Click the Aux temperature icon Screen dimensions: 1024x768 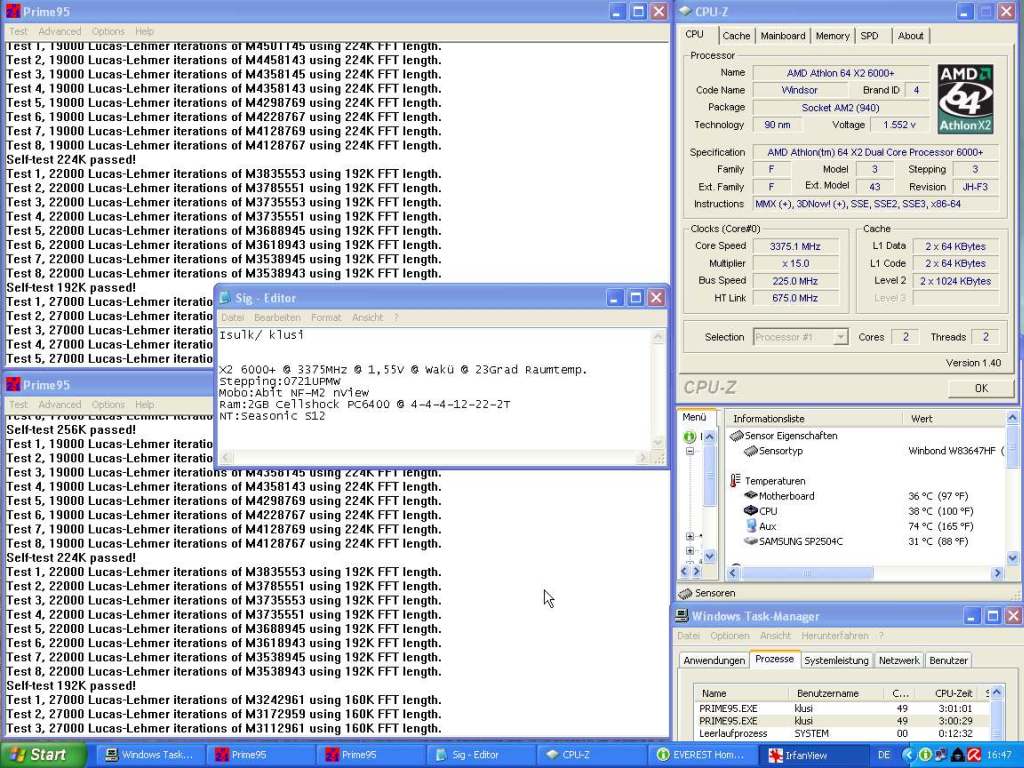coord(750,526)
